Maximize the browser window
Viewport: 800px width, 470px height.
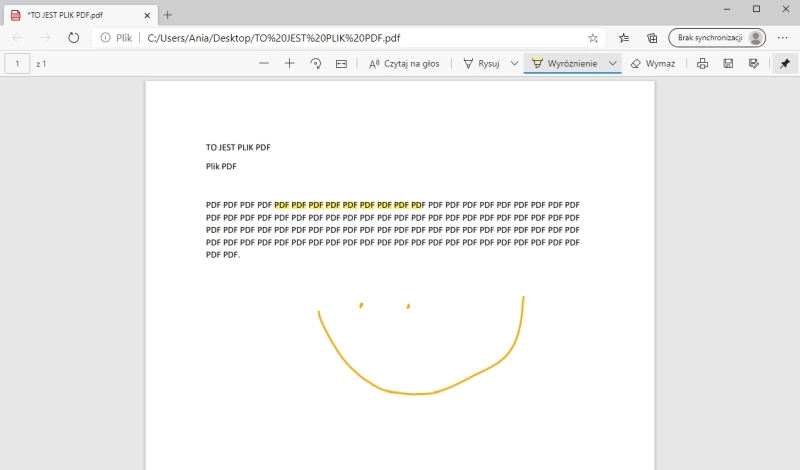pyautogui.click(x=757, y=9)
